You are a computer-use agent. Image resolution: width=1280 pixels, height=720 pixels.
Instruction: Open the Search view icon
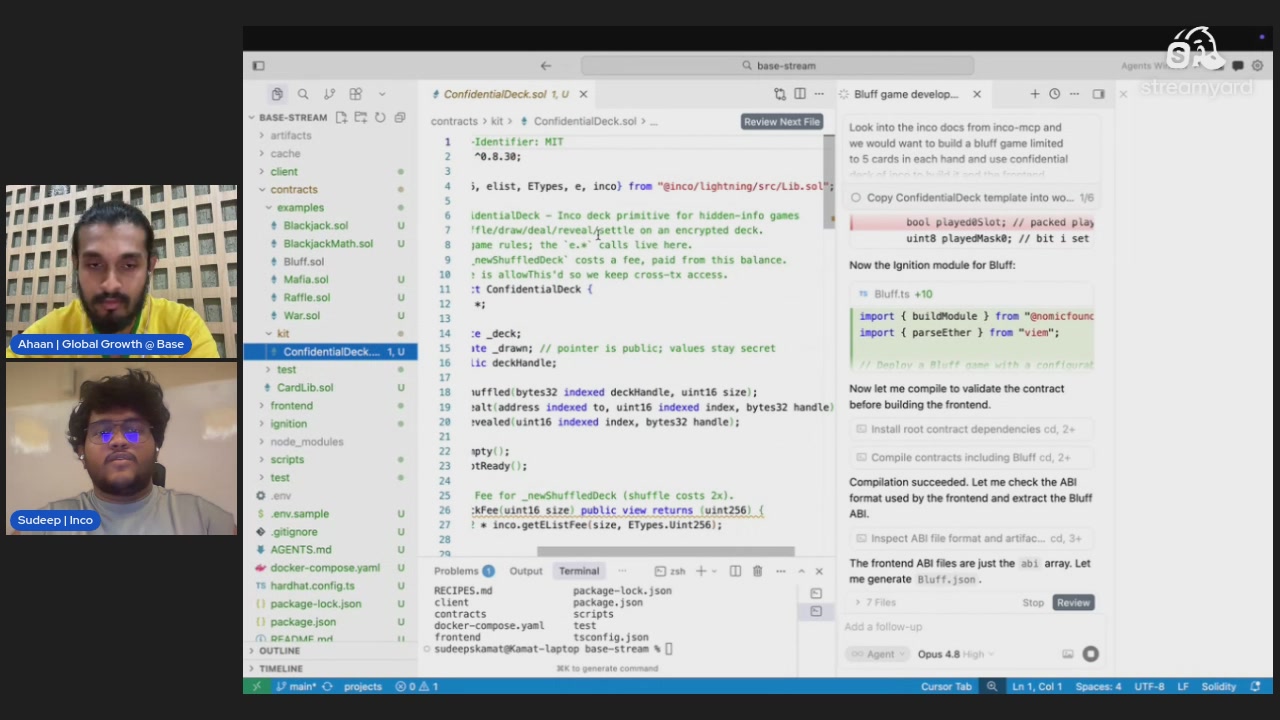pos(303,94)
